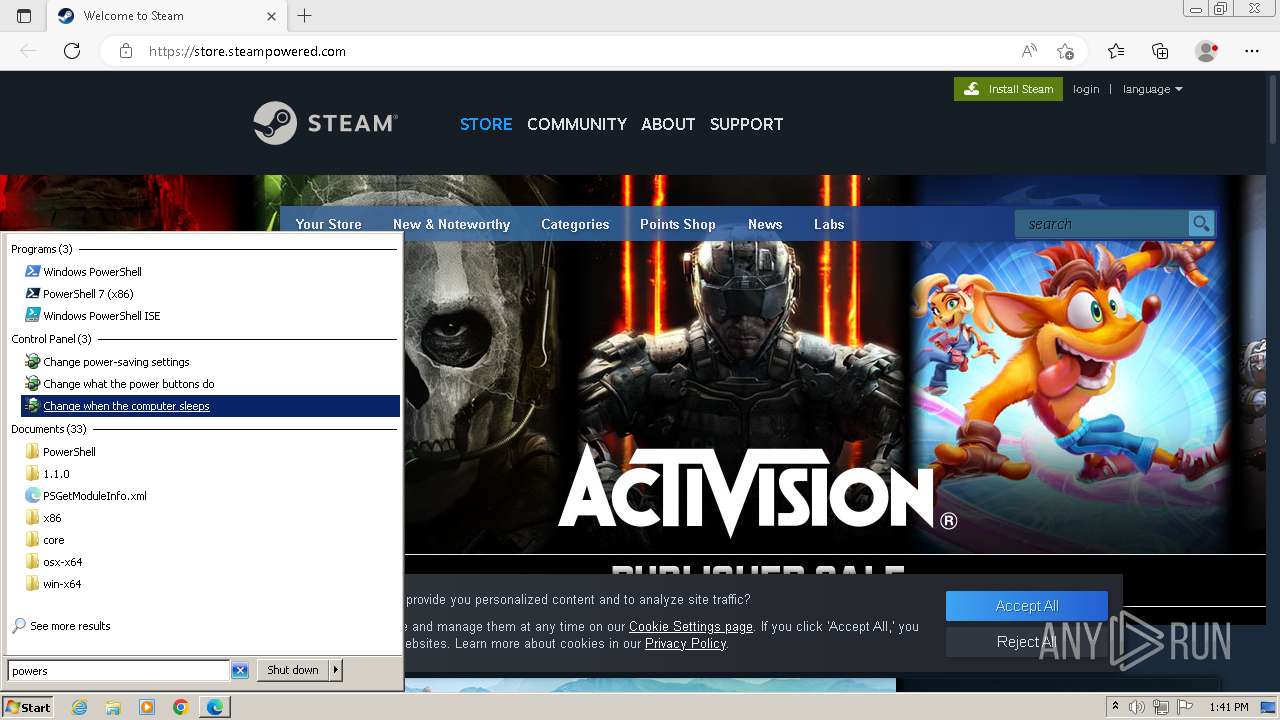Open the Favorites list icon in Edge toolbar
This screenshot has width=1280, height=720.
pos(1116,51)
